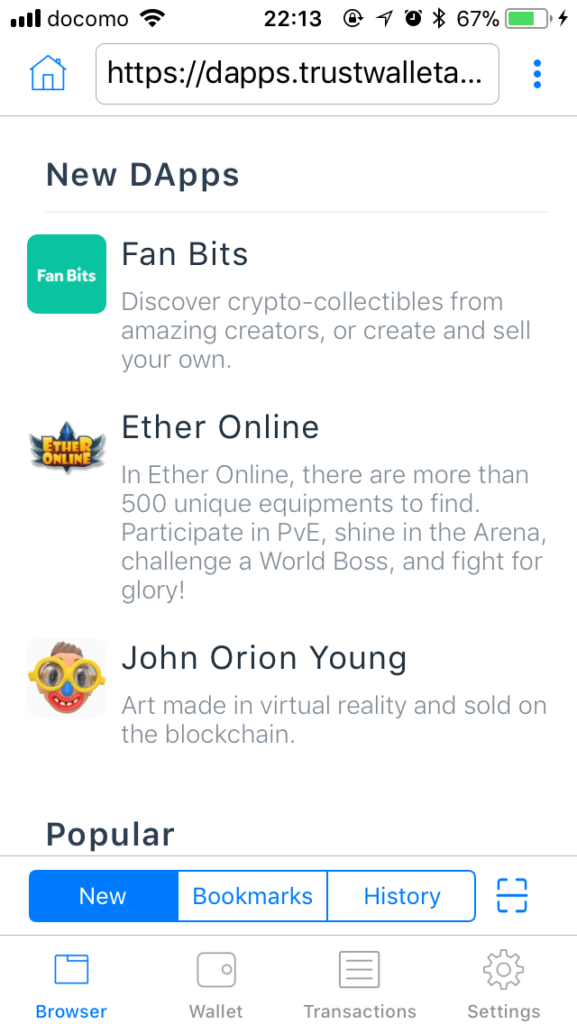Screen dimensions: 577x1024
Task: Tap the Fan Bits green logo
Action: coord(67,274)
